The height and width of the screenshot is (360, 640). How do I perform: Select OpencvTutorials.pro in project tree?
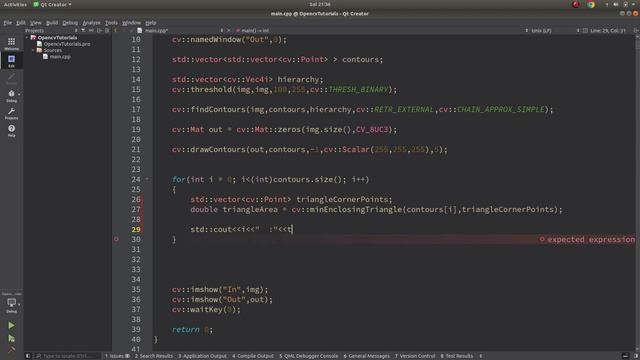tap(67, 44)
